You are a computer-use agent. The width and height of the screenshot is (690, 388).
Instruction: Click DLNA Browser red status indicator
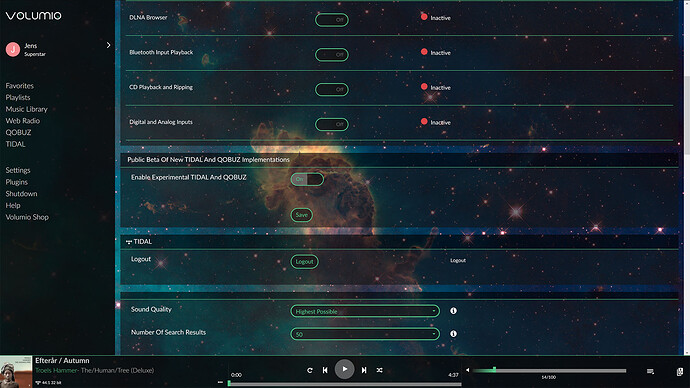coord(424,17)
